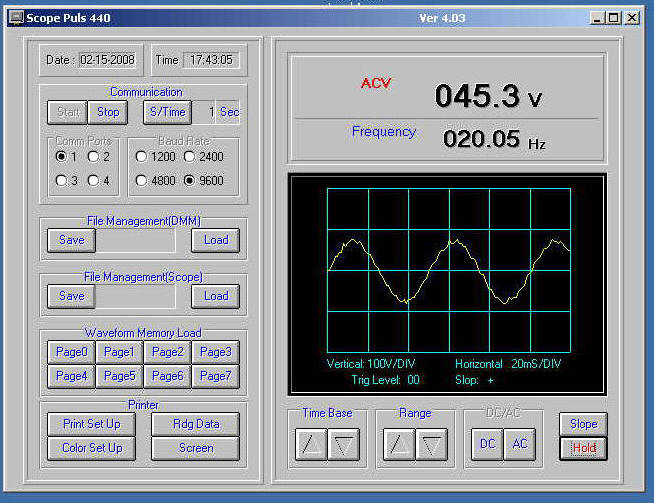Load in File Management(DMM)
Viewport: 654px width, 503px height.
click(216, 240)
